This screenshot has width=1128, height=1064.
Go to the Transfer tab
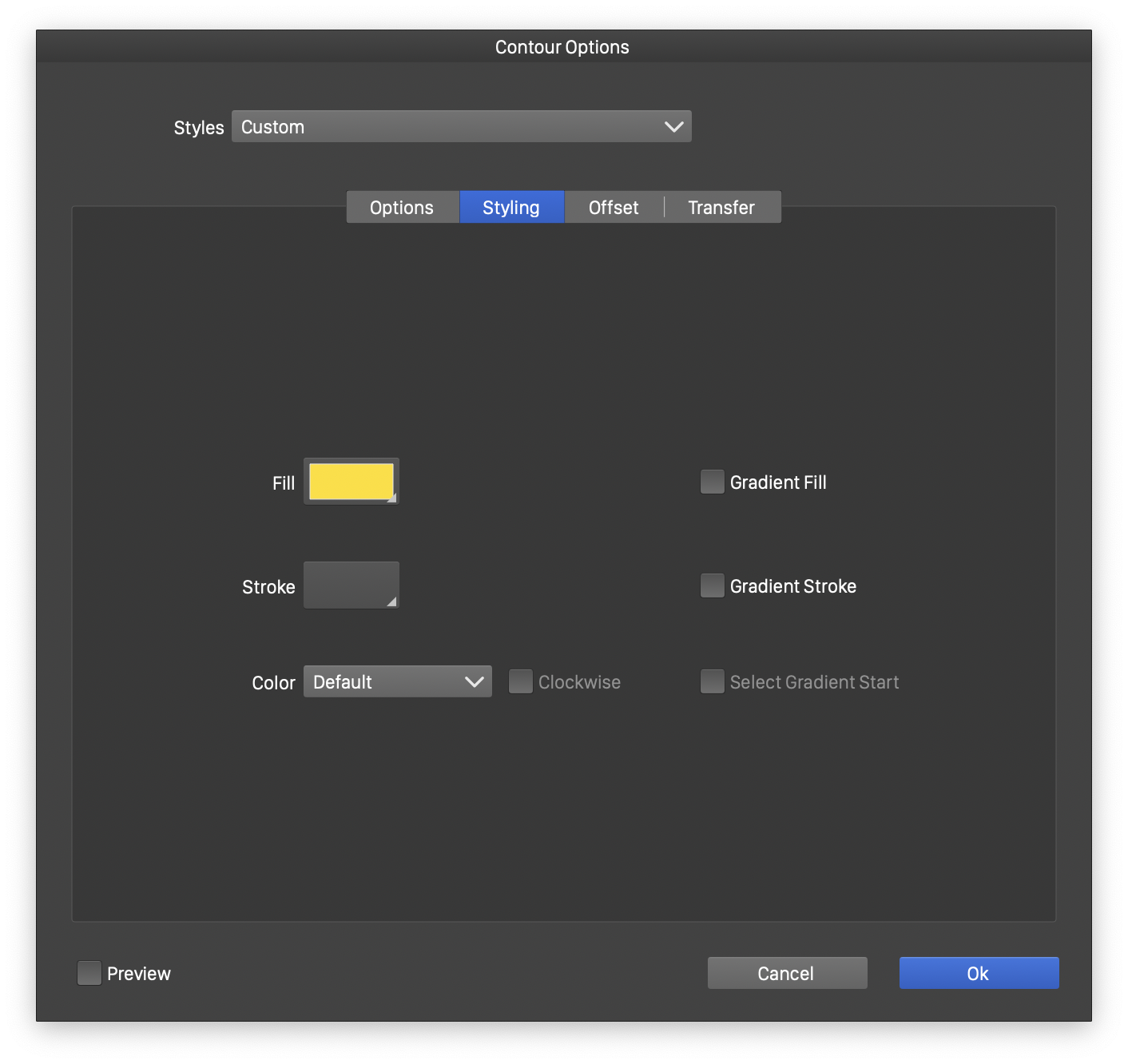click(721, 208)
